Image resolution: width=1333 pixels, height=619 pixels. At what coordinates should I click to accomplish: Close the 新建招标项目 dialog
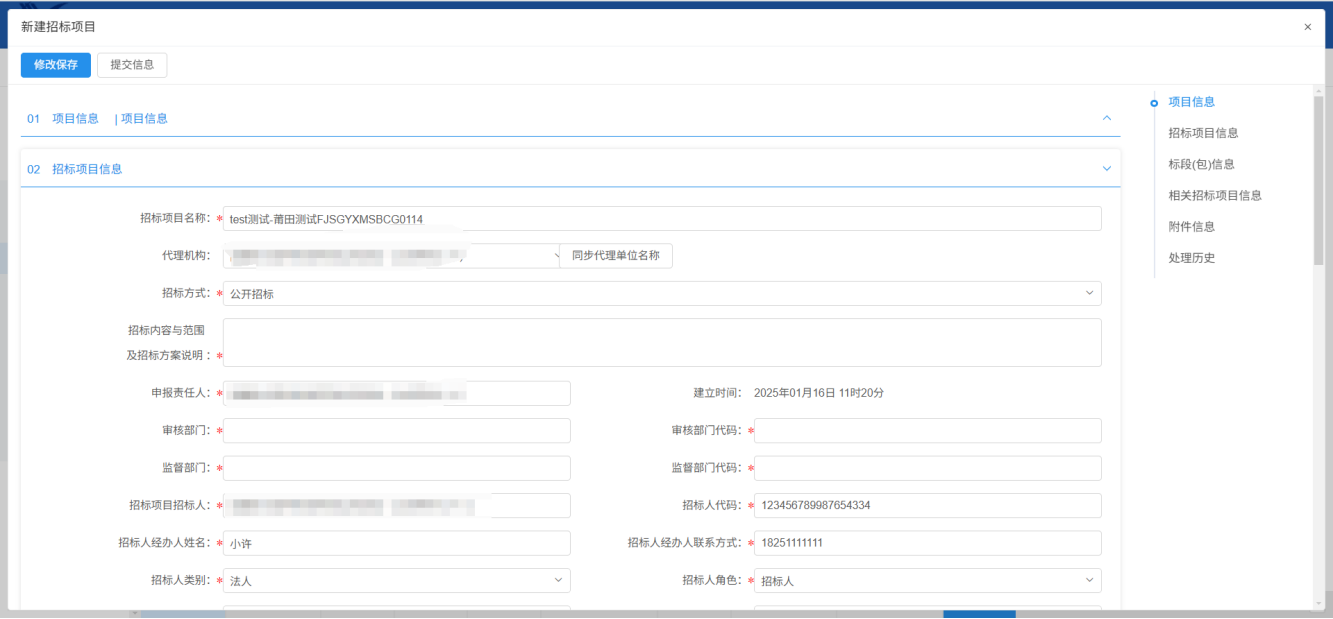point(1307,27)
